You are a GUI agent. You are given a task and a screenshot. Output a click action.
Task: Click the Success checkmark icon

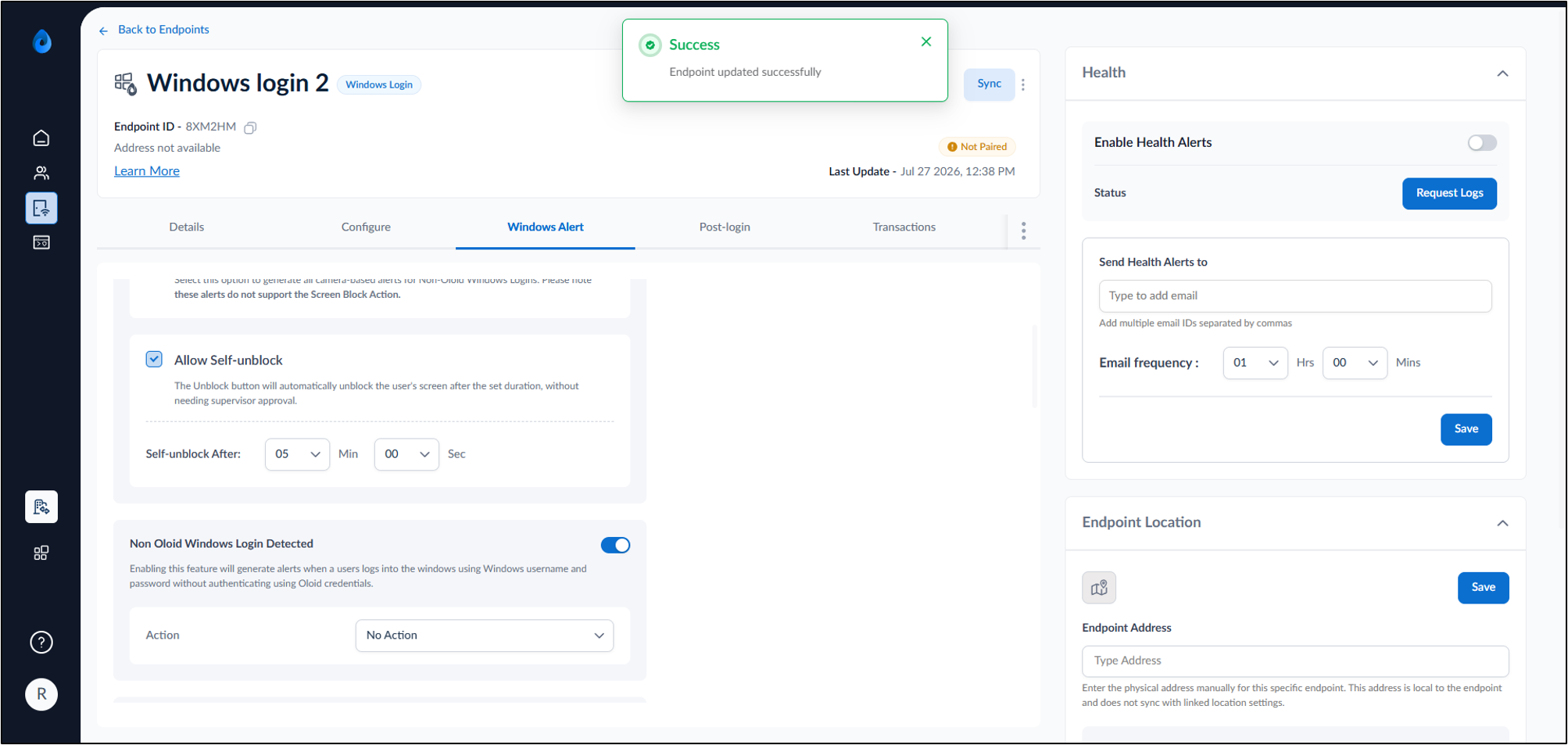click(650, 45)
